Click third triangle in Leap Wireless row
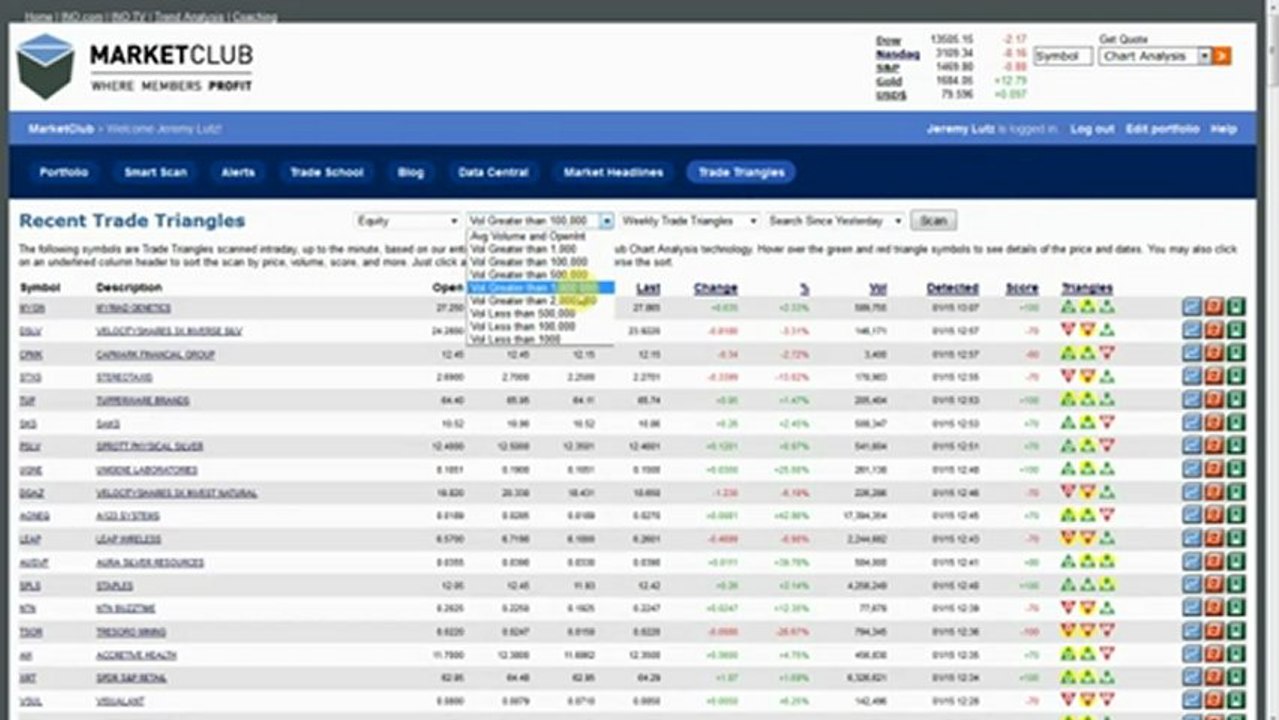Image resolution: width=1279 pixels, height=720 pixels. click(x=1107, y=539)
